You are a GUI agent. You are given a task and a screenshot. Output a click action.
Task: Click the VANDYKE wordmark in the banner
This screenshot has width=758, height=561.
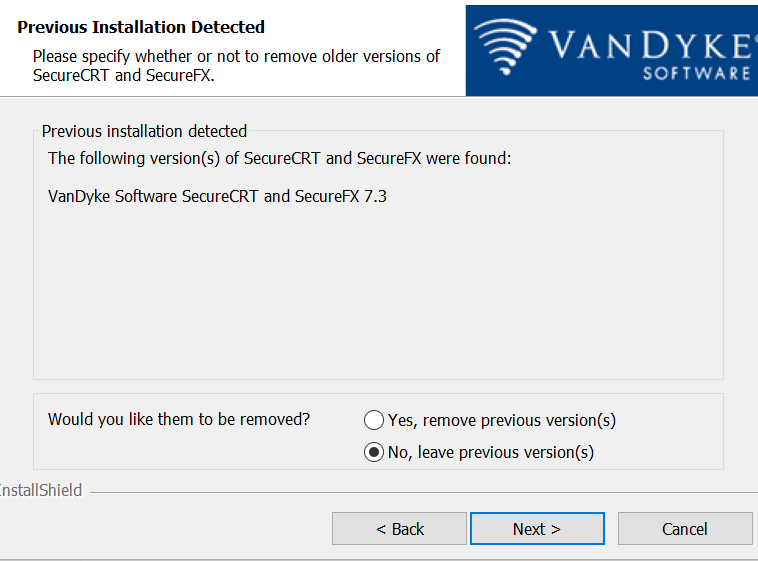(x=649, y=44)
